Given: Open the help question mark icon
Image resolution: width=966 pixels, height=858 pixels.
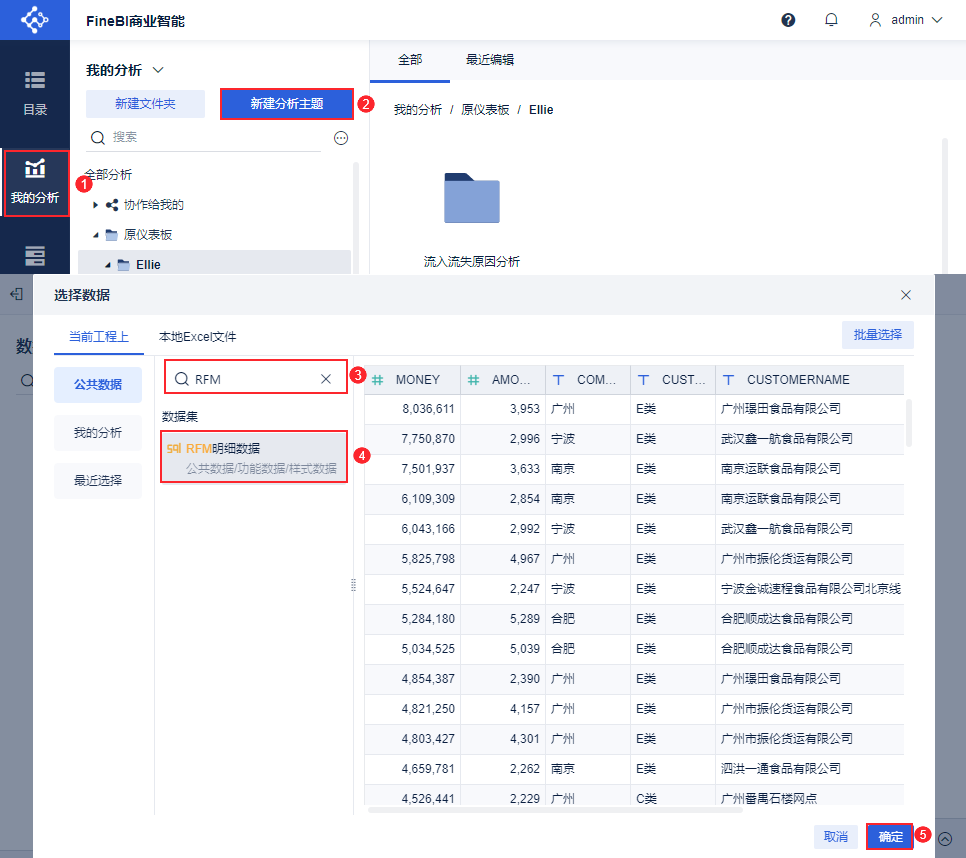Looking at the screenshot, I should click(788, 20).
